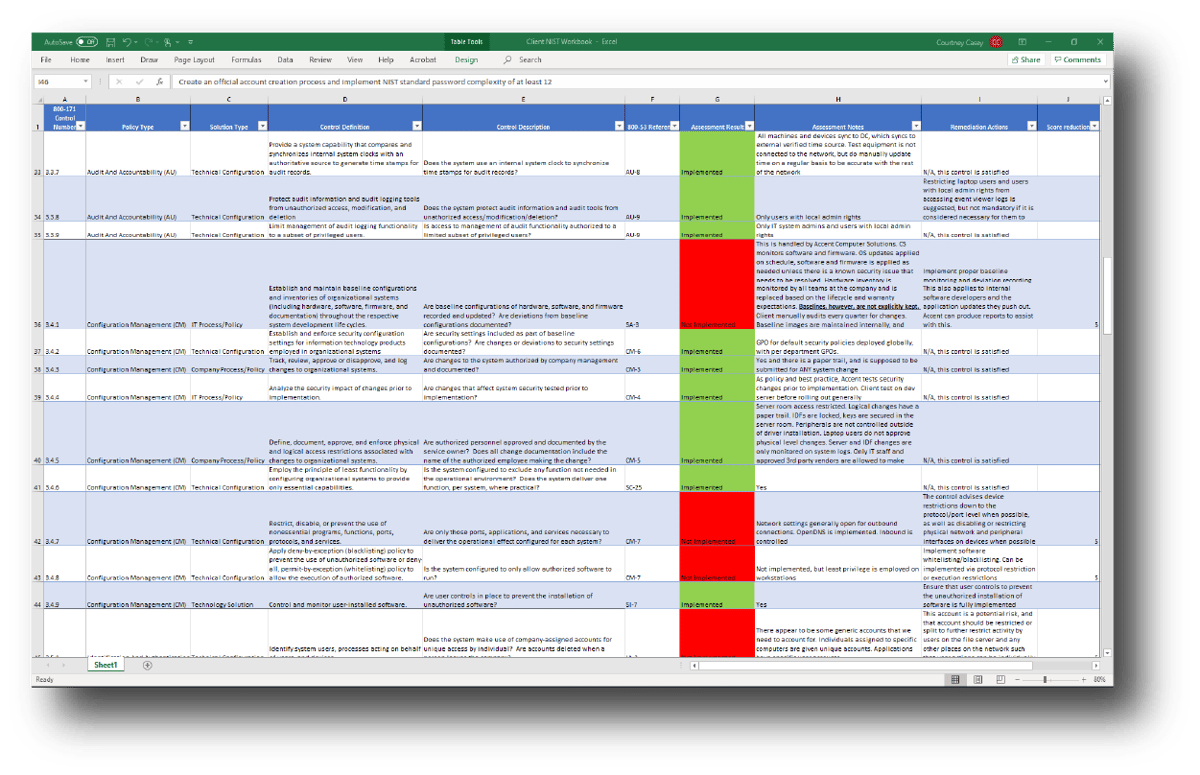
Task: Select column header H
Action: click(838, 100)
